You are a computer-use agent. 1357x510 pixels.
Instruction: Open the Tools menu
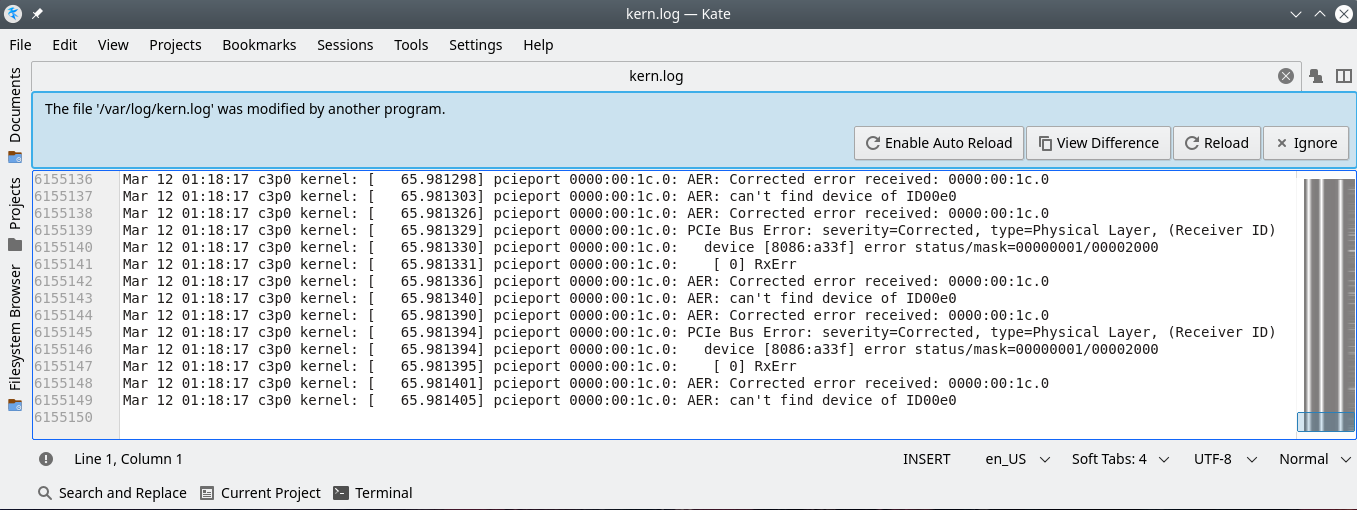click(x=411, y=45)
